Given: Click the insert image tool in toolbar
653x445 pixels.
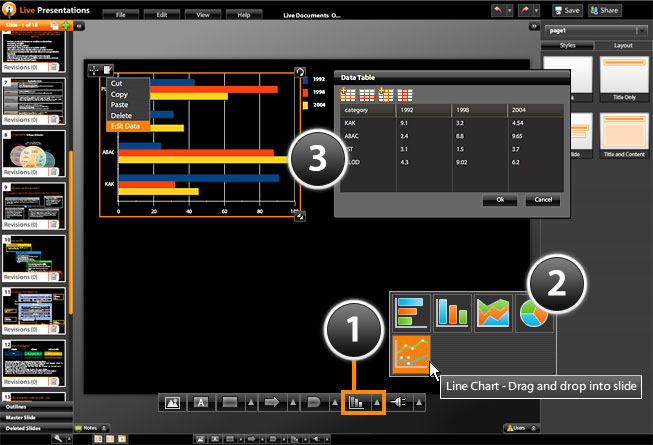Looking at the screenshot, I should tap(172, 402).
